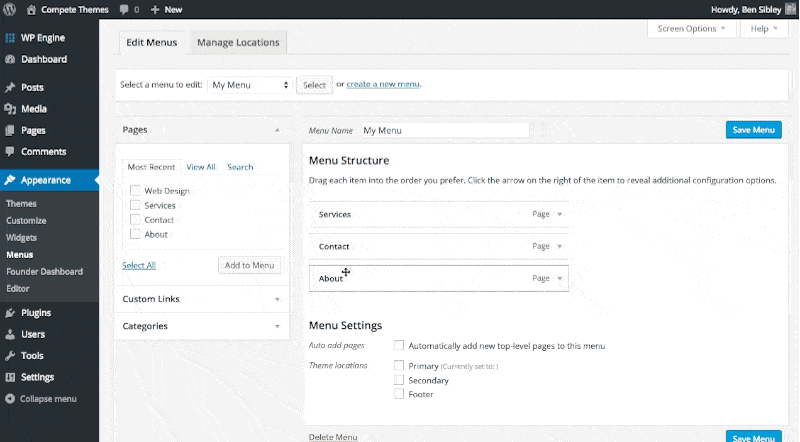Open Tools via the wrench icon
Viewport: 800px width, 442px height.
click(x=10, y=356)
